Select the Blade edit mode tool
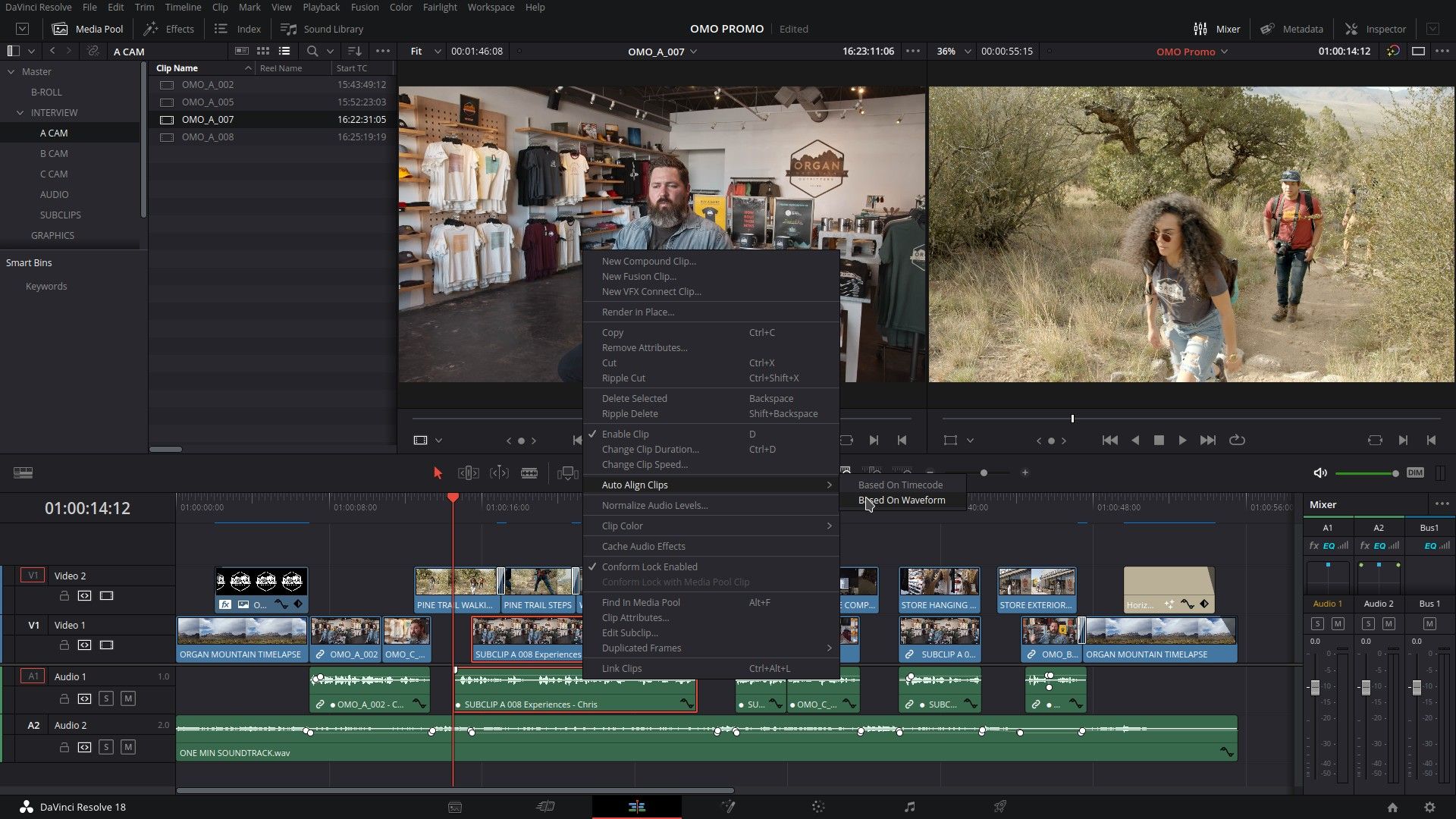 529,472
